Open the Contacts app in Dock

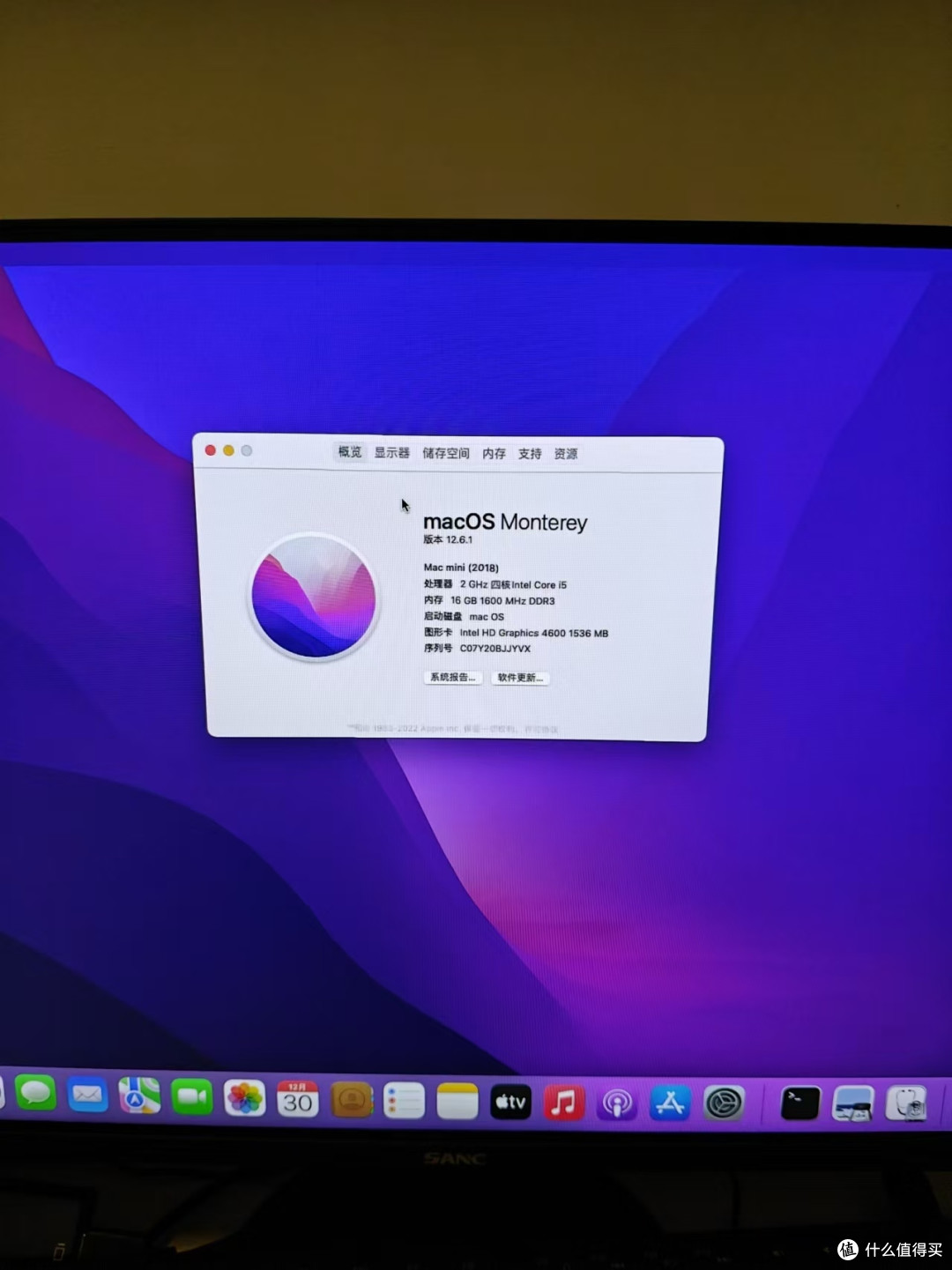click(352, 1100)
